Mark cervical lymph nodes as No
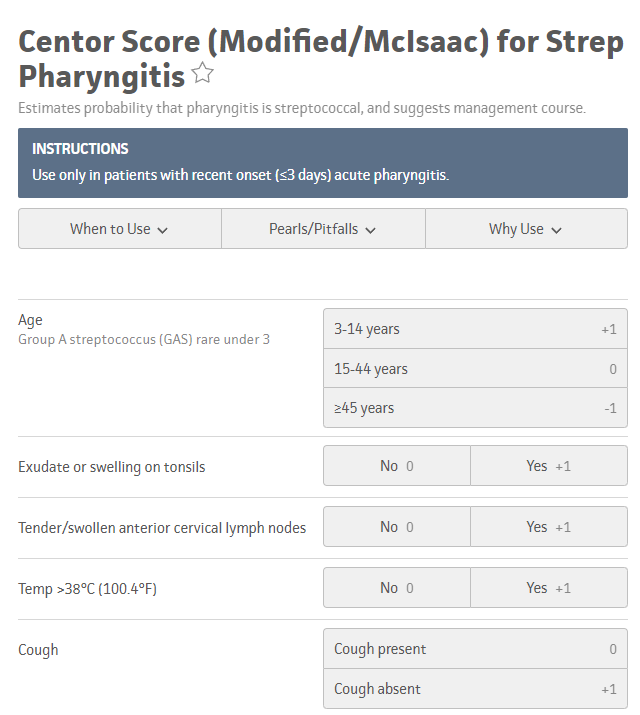The image size is (640, 715). click(x=396, y=527)
